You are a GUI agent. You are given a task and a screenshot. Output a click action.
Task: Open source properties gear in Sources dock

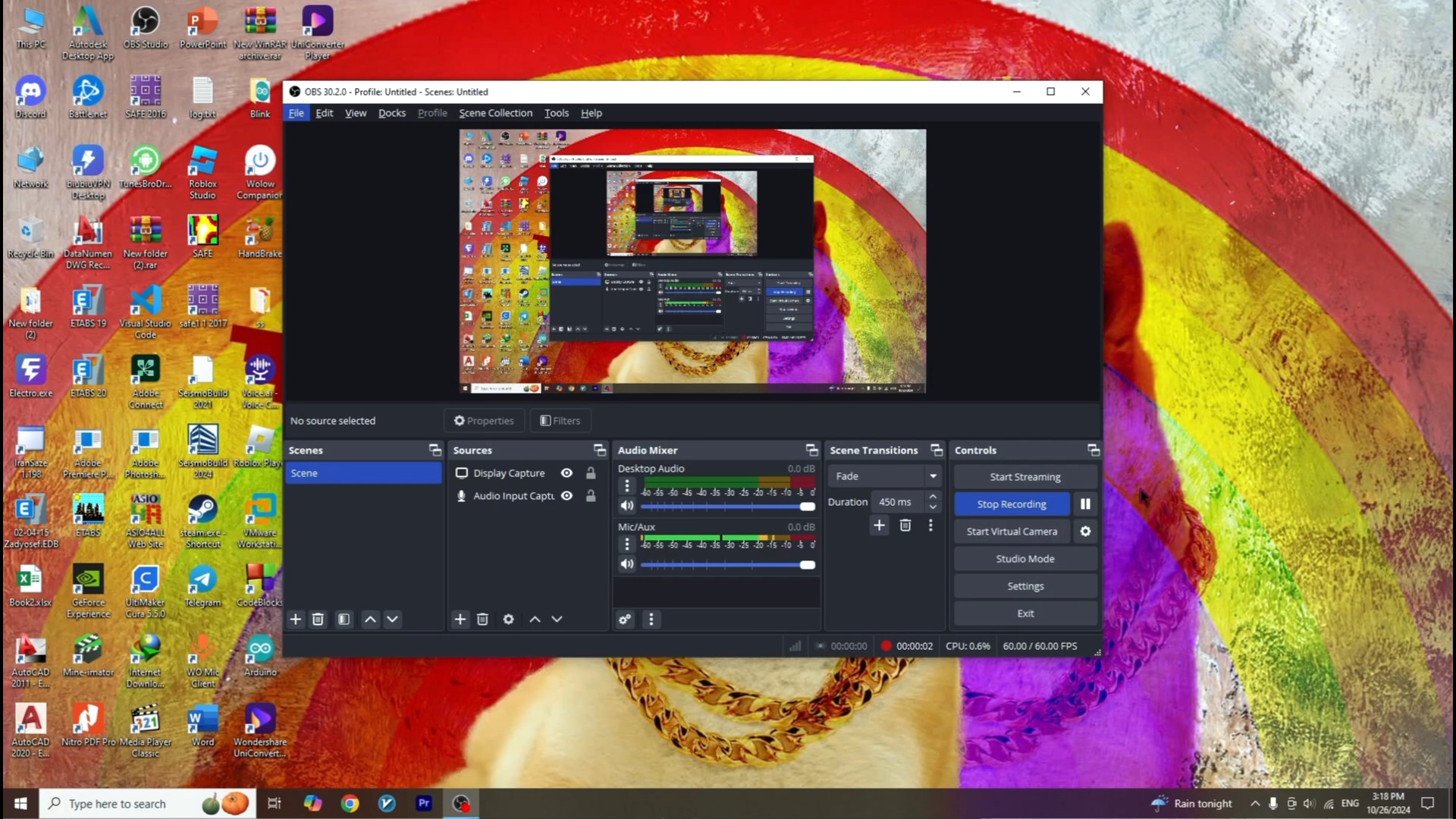click(508, 620)
